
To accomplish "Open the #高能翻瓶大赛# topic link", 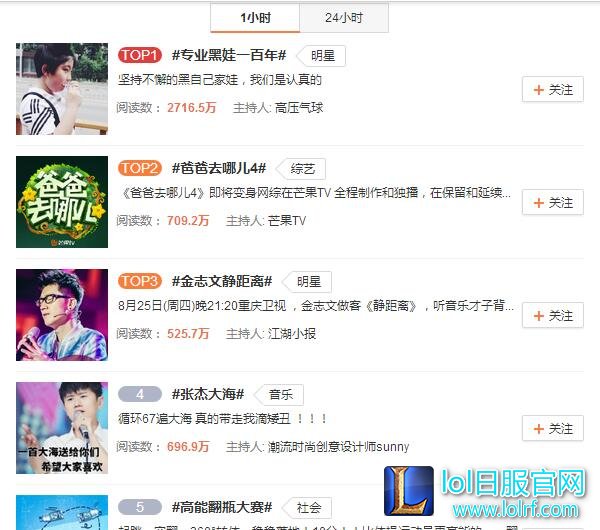I will (x=222, y=507).
